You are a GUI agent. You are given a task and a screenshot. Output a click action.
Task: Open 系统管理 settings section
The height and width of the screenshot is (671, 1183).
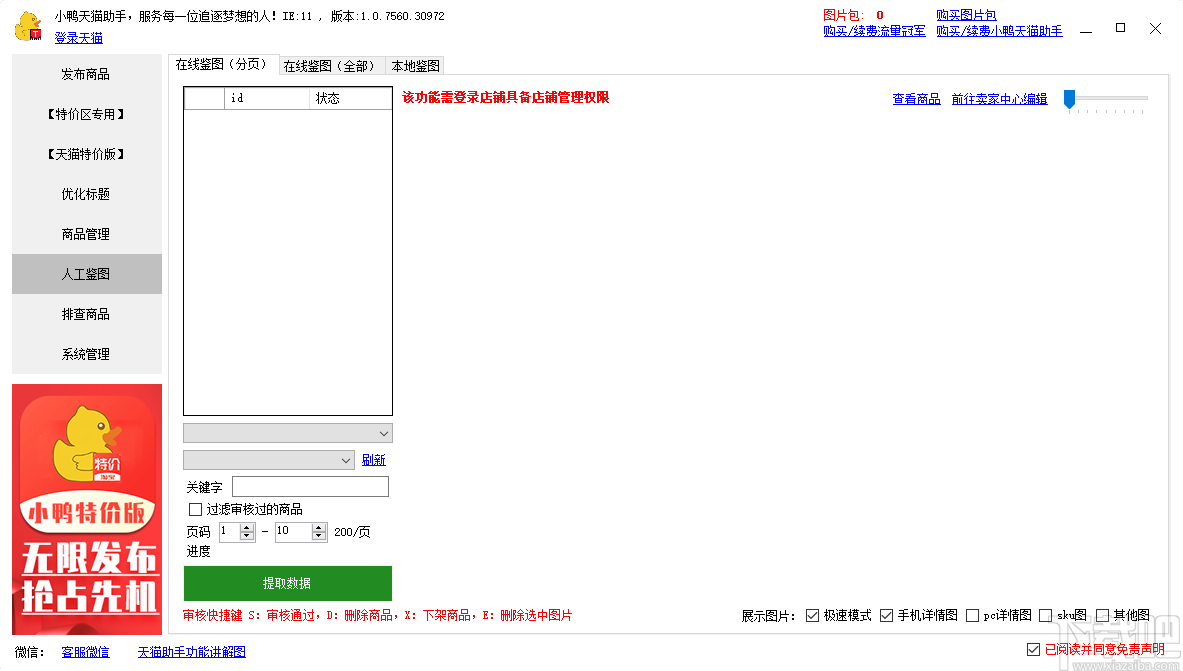coord(86,354)
